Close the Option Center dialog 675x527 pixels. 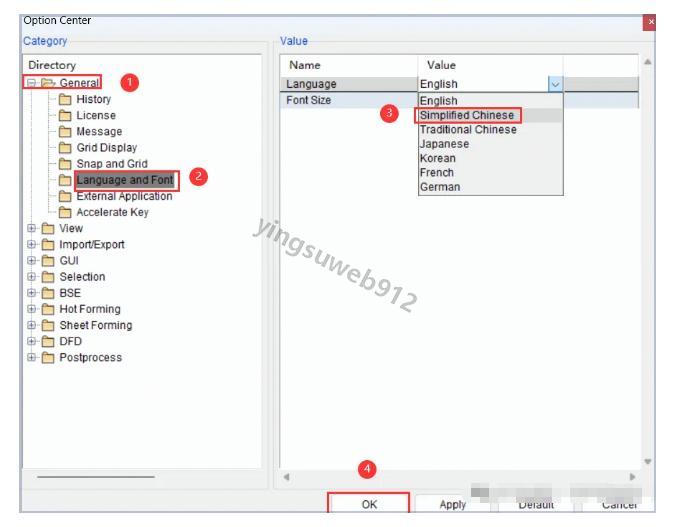point(650,22)
